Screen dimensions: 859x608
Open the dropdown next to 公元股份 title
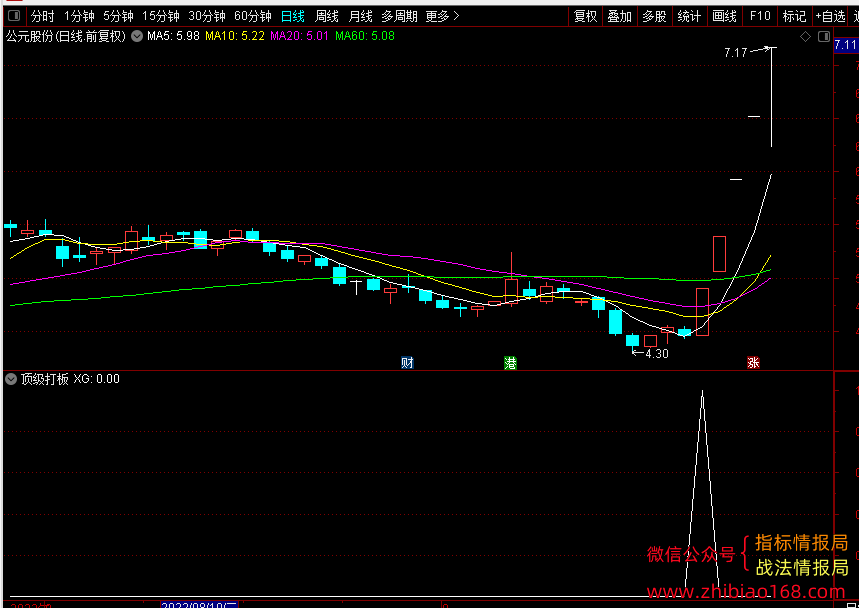(x=137, y=37)
